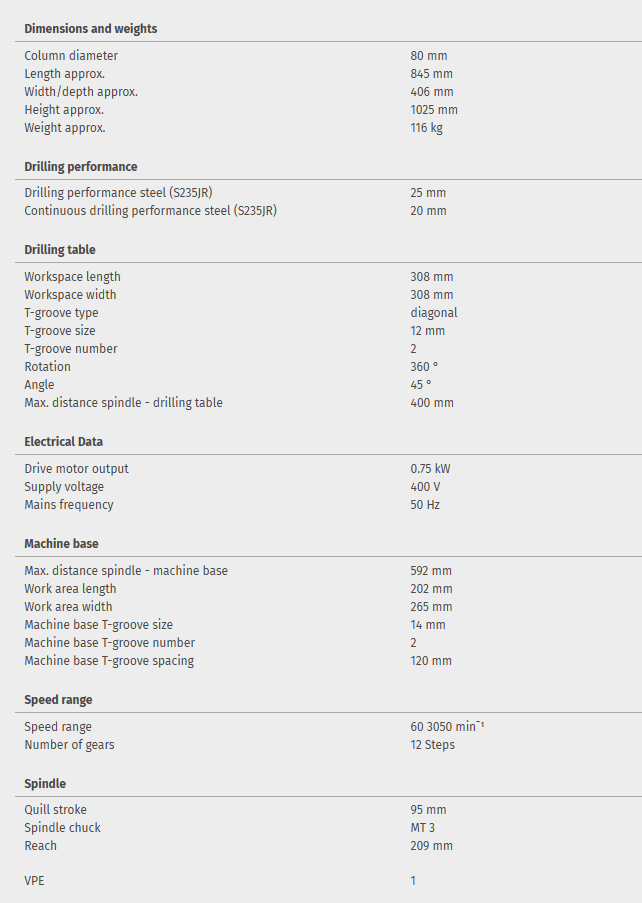Select the Electrical Data section heading
The image size is (642, 903).
[63, 442]
